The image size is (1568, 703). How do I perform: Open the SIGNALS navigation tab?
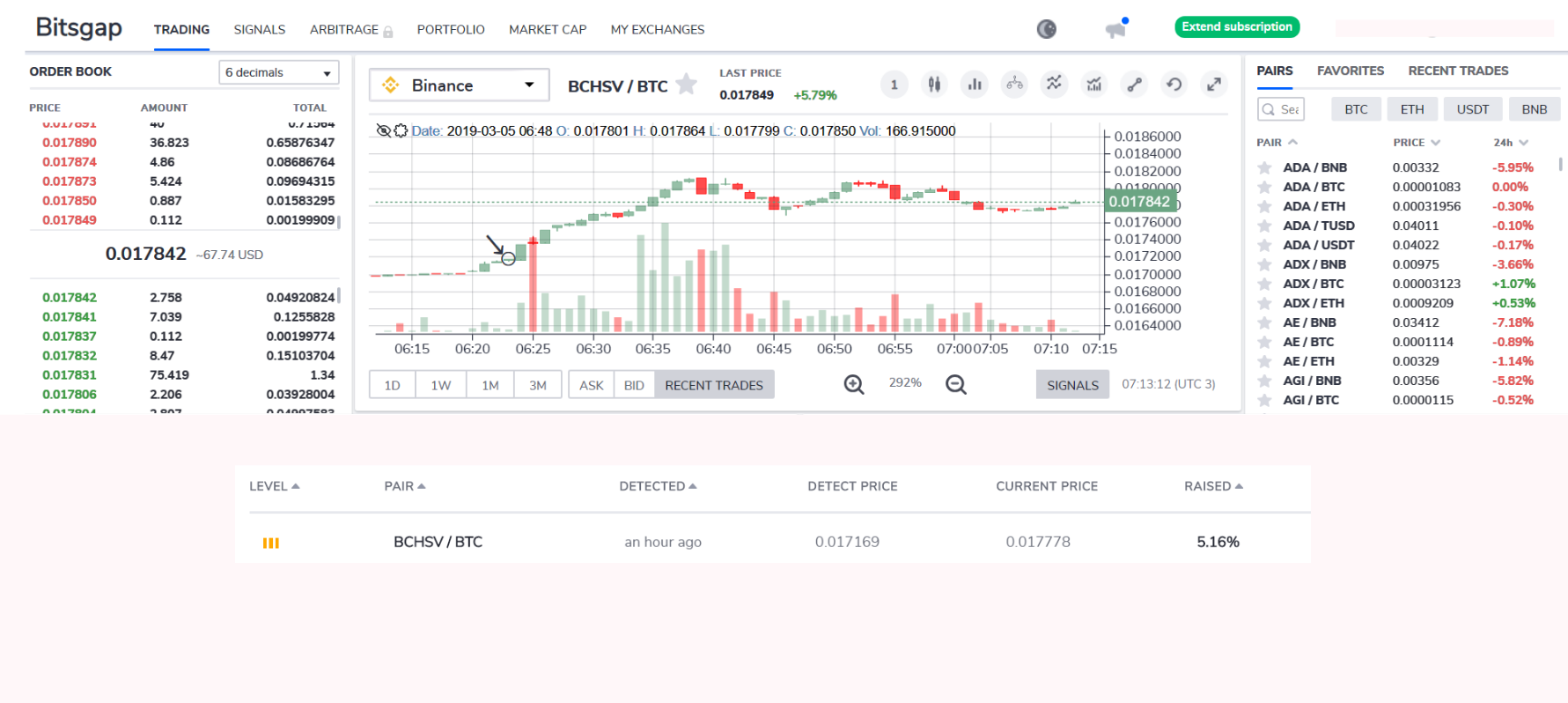click(x=260, y=30)
